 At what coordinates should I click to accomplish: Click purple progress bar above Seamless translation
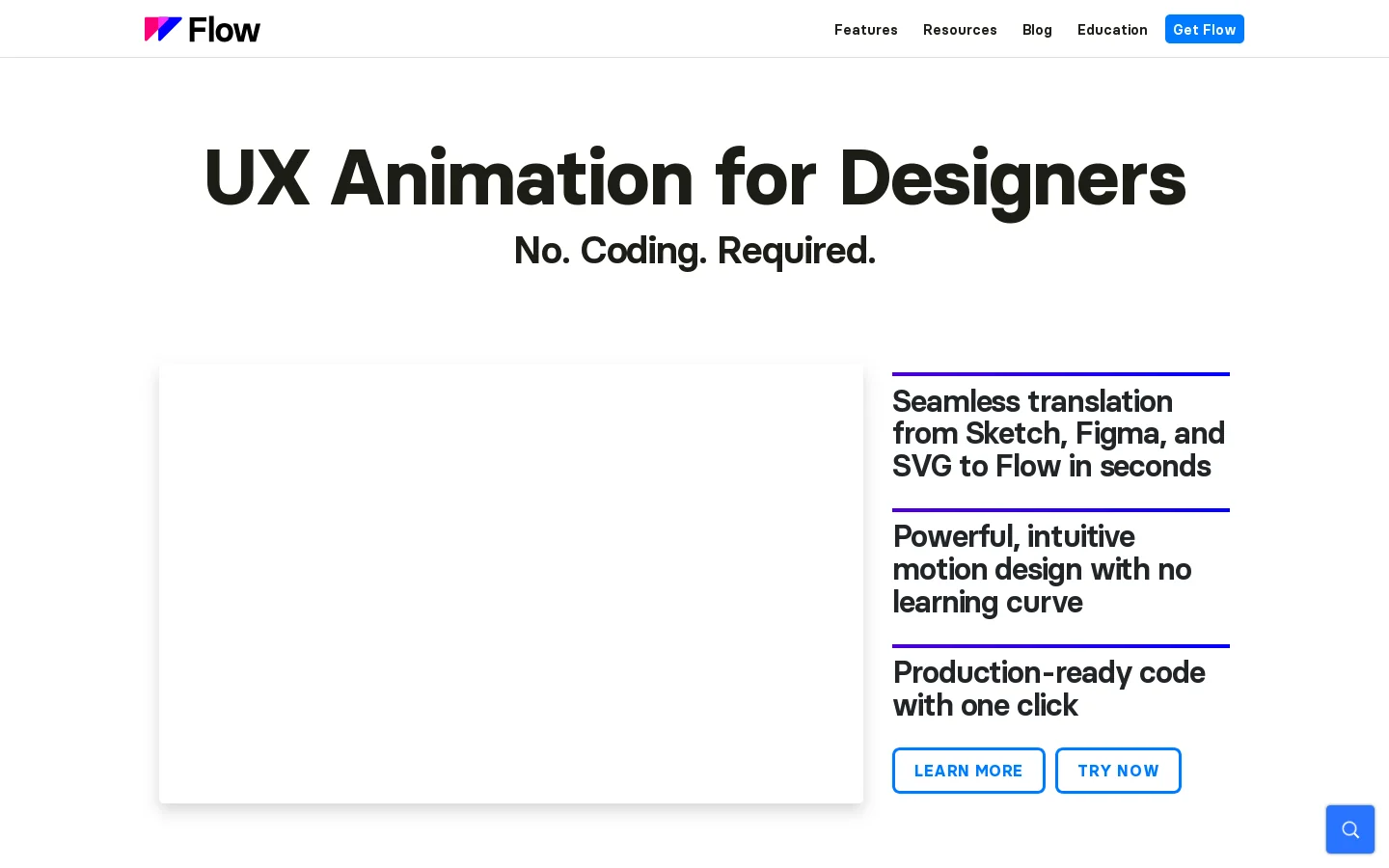(x=1061, y=374)
